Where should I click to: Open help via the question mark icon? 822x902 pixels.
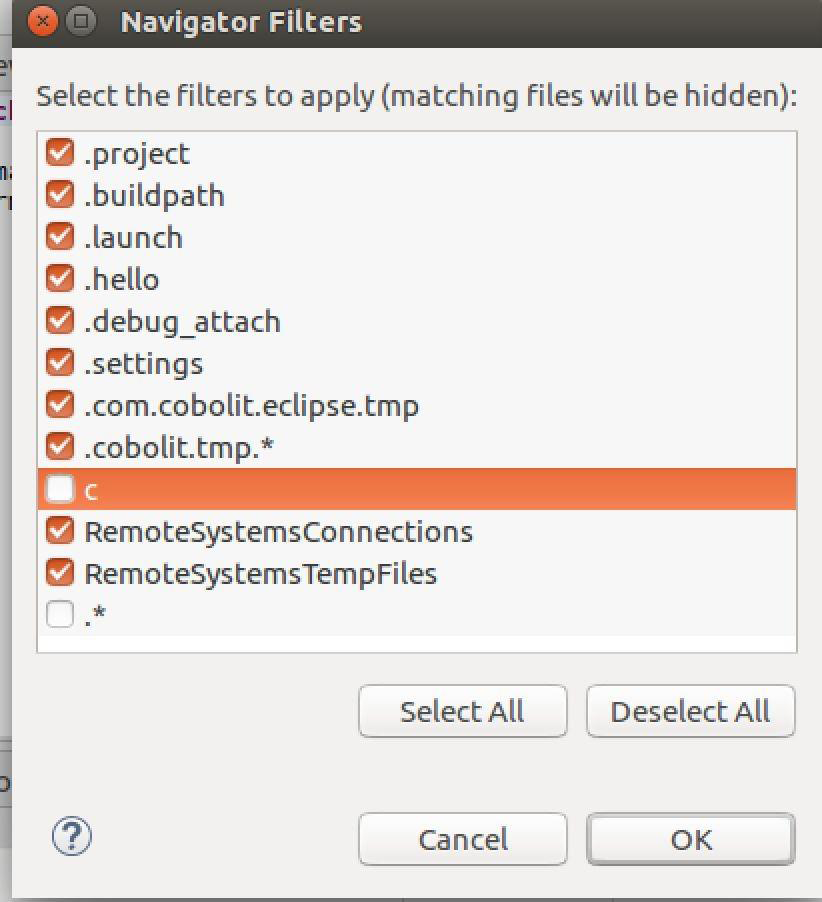click(70, 838)
